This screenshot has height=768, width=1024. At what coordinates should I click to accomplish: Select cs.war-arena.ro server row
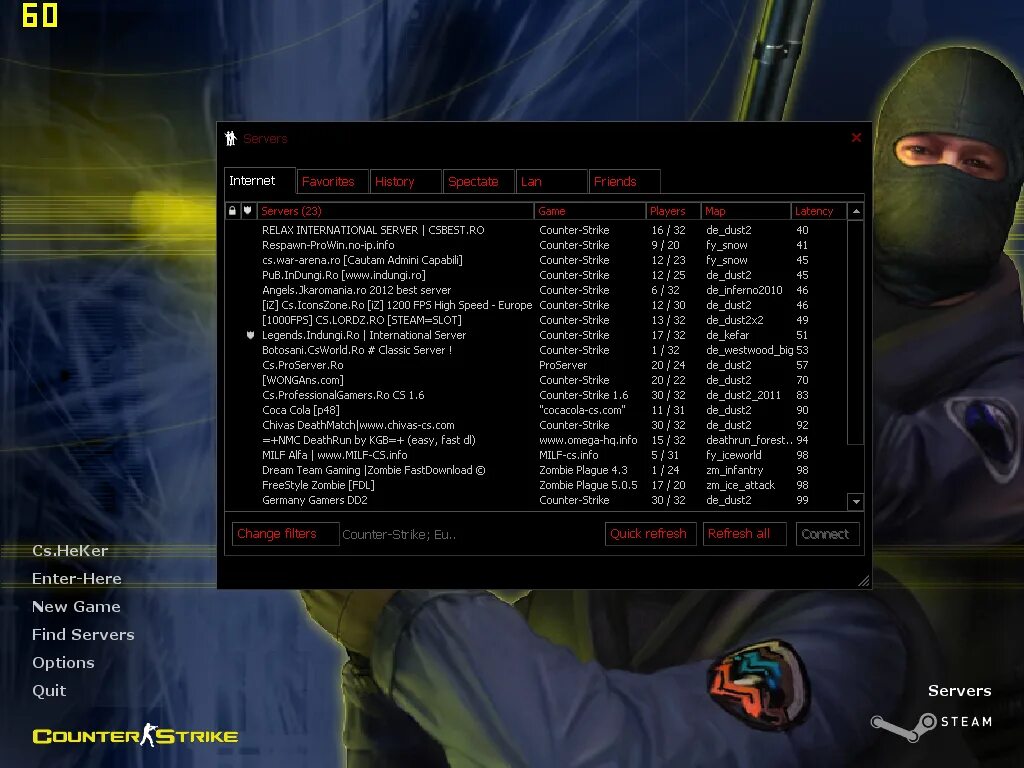click(536, 260)
